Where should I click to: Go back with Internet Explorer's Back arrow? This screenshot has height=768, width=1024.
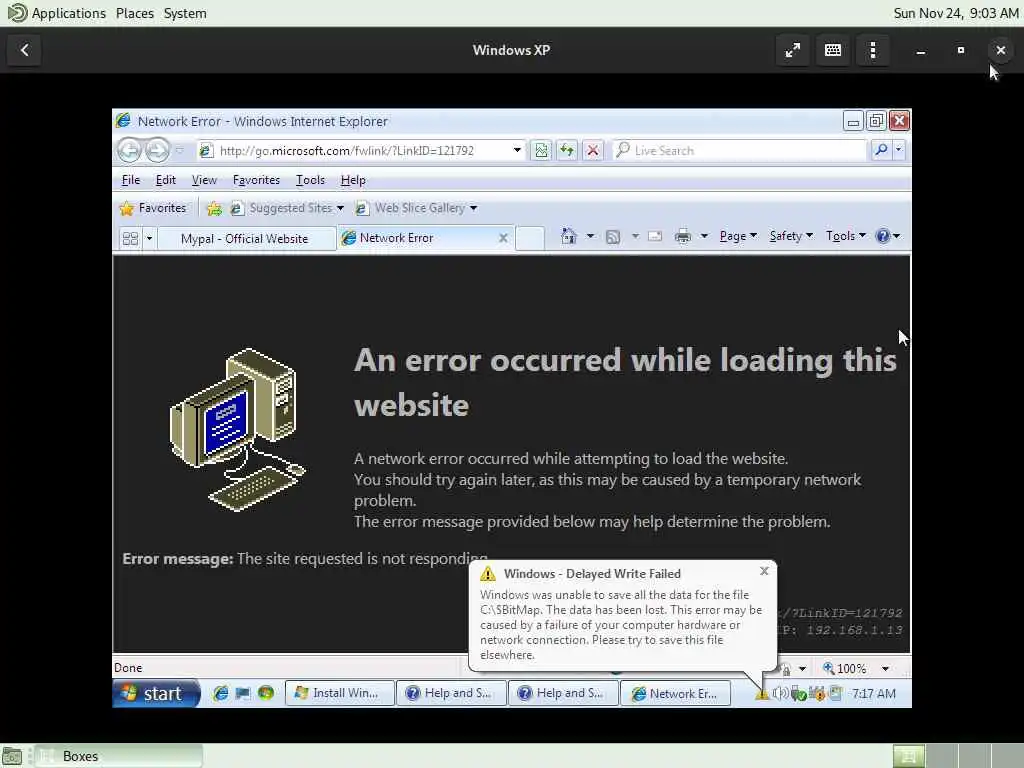[x=129, y=151]
